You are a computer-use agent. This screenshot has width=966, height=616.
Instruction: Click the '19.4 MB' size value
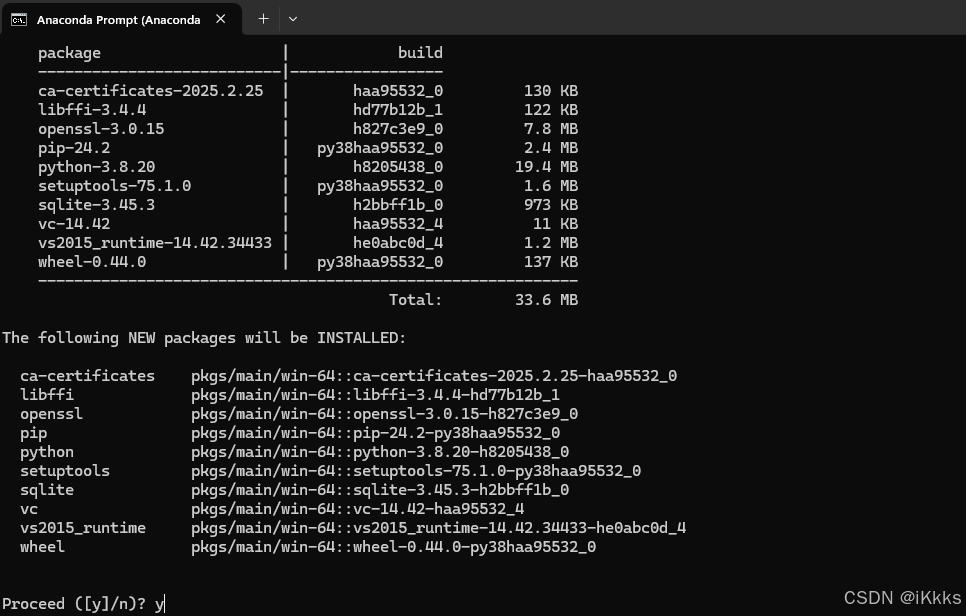pyautogui.click(x=546, y=168)
